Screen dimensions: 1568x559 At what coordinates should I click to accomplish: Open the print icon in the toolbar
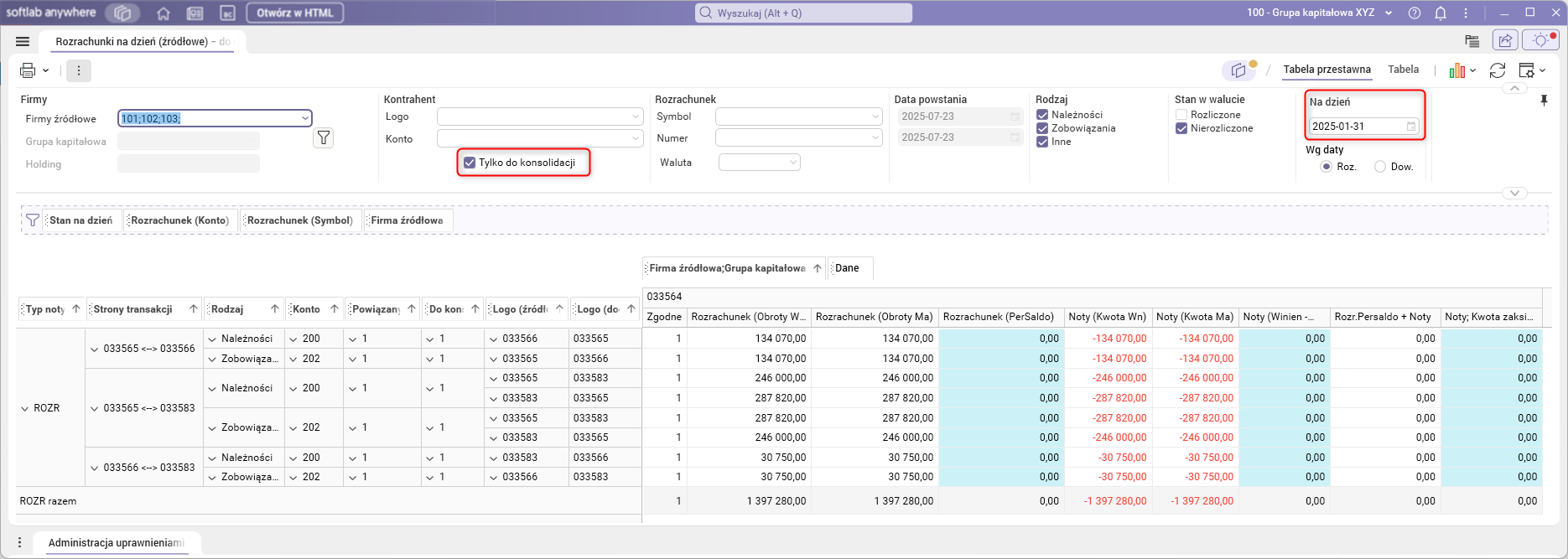click(x=28, y=70)
